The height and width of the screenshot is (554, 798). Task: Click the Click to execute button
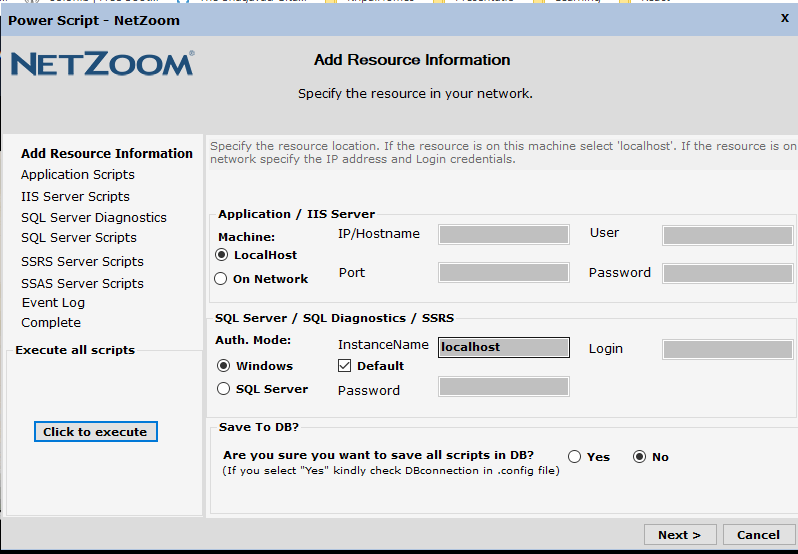96,431
